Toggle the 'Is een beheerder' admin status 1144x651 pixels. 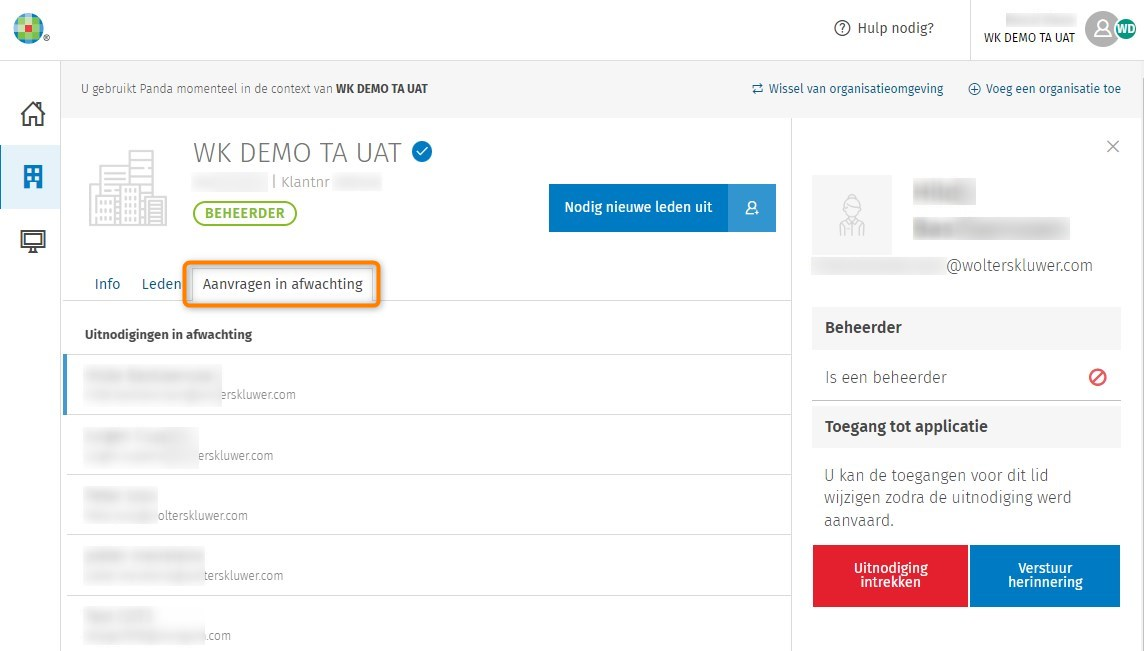(1097, 378)
